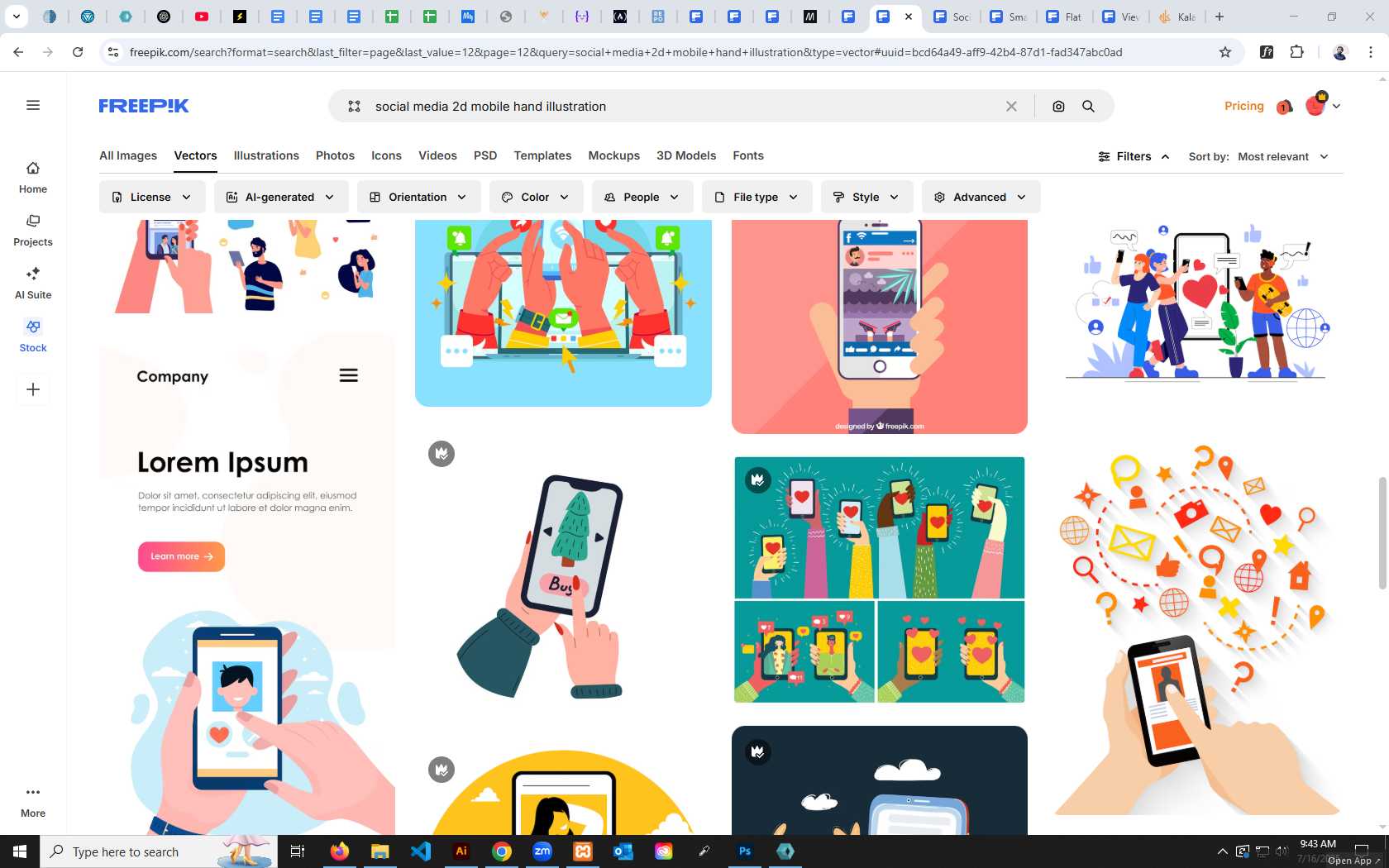
Task: Collapse the Filters panel
Action: point(1134,156)
